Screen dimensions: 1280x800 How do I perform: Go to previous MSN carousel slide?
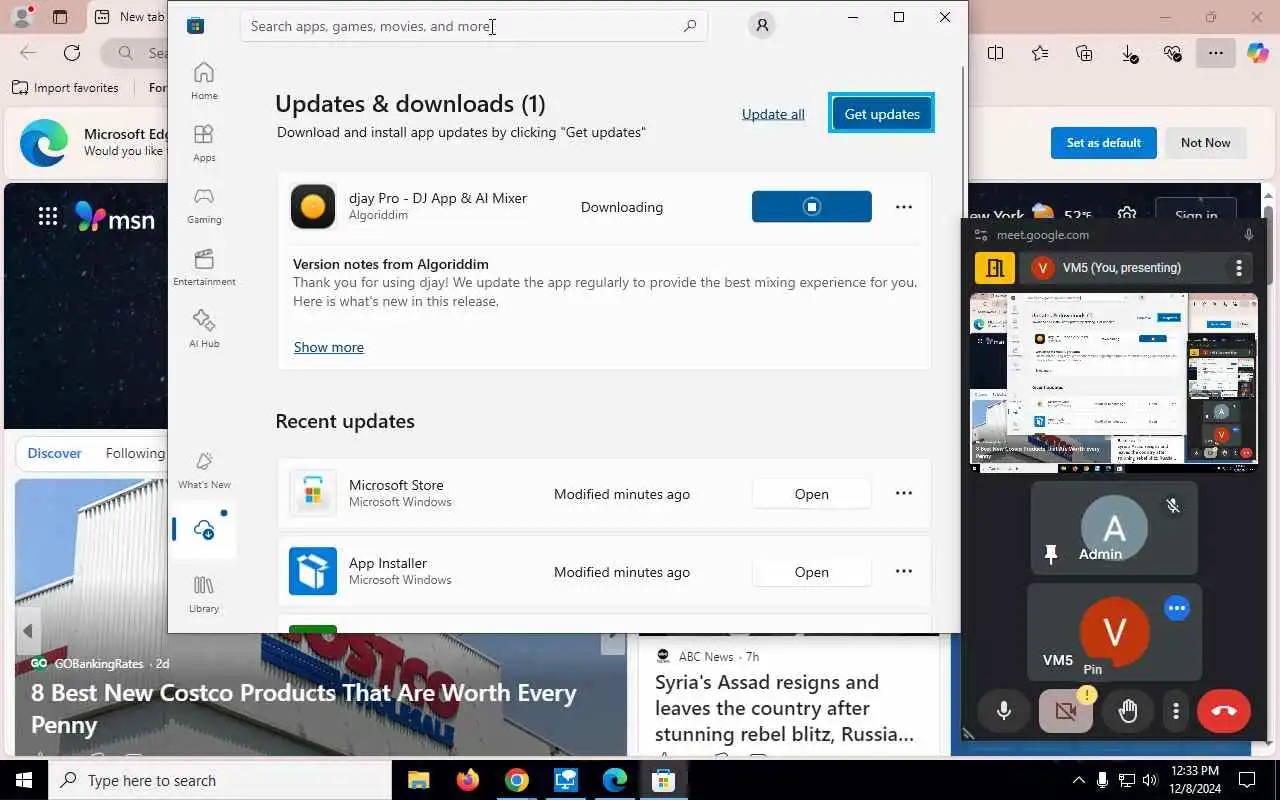(x=28, y=631)
